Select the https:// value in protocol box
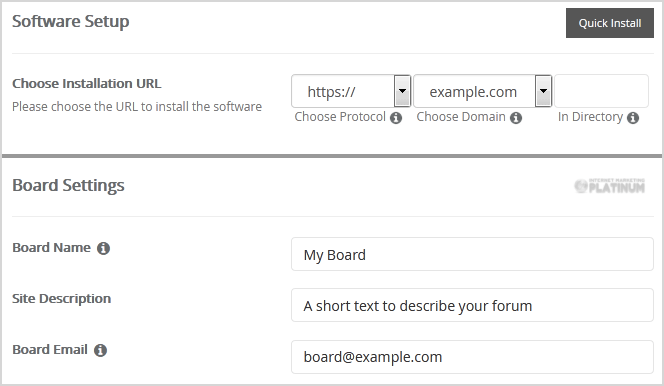Screen dimensions: 664x386 [x=331, y=92]
